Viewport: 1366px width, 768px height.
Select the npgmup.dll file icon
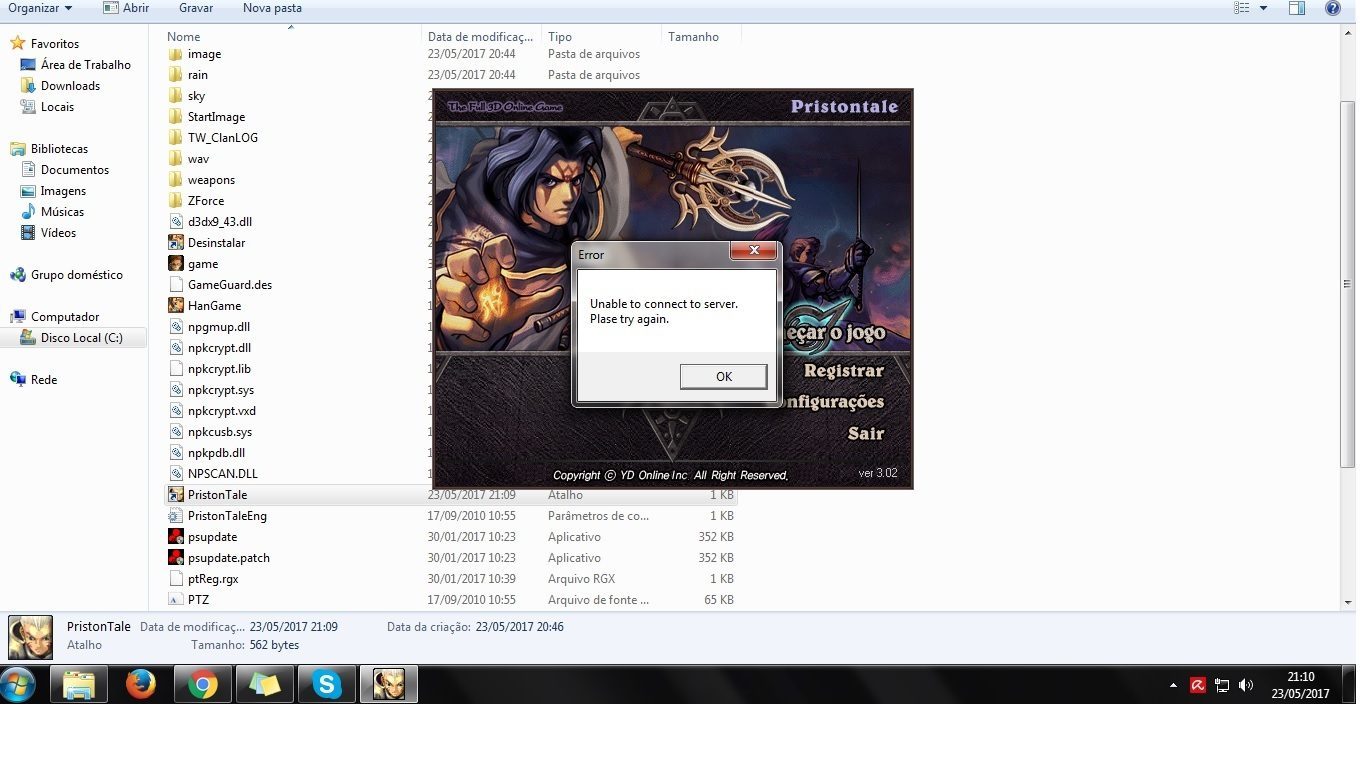click(176, 327)
